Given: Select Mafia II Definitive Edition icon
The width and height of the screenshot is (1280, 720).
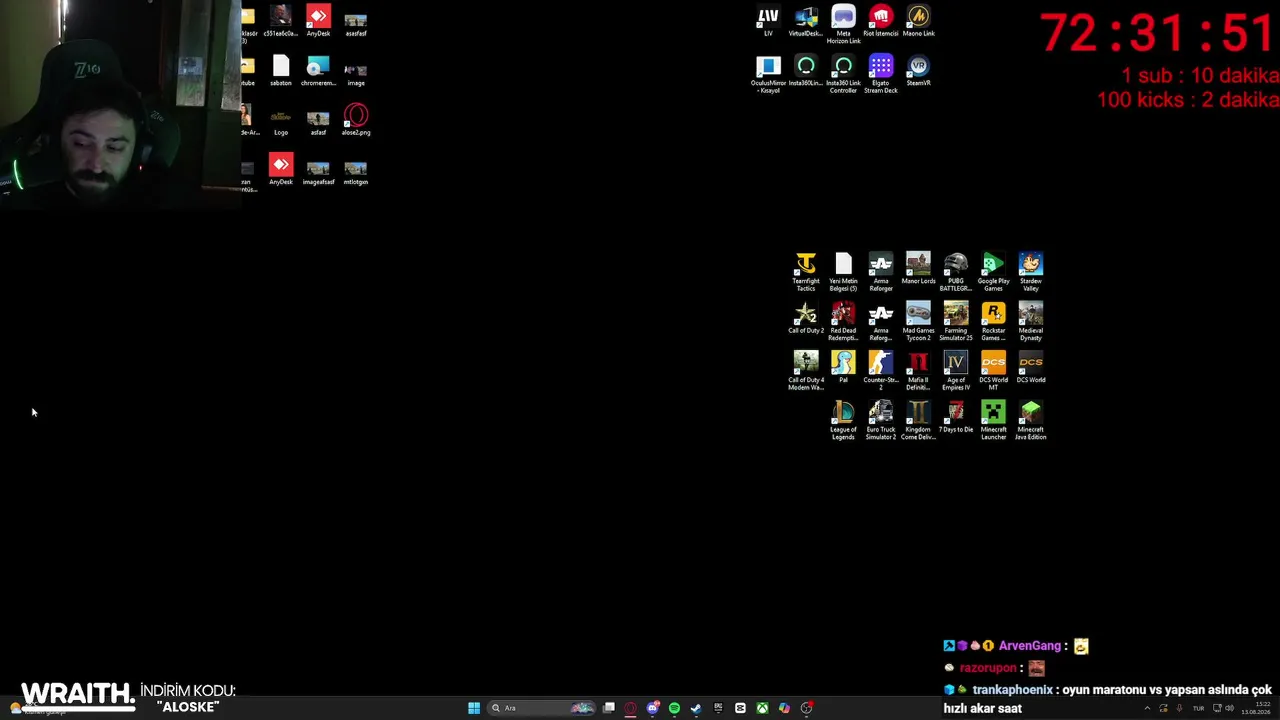Looking at the screenshot, I should [918, 371].
